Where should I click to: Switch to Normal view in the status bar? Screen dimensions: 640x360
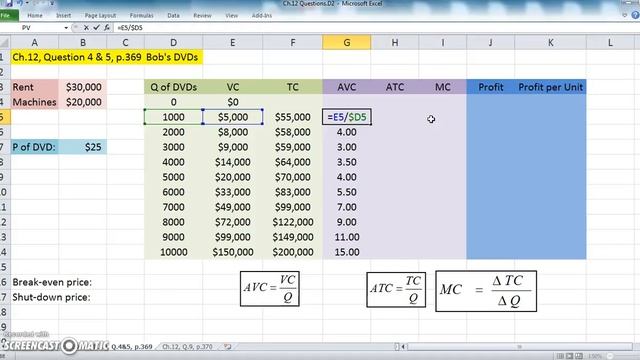pyautogui.click(x=561, y=356)
